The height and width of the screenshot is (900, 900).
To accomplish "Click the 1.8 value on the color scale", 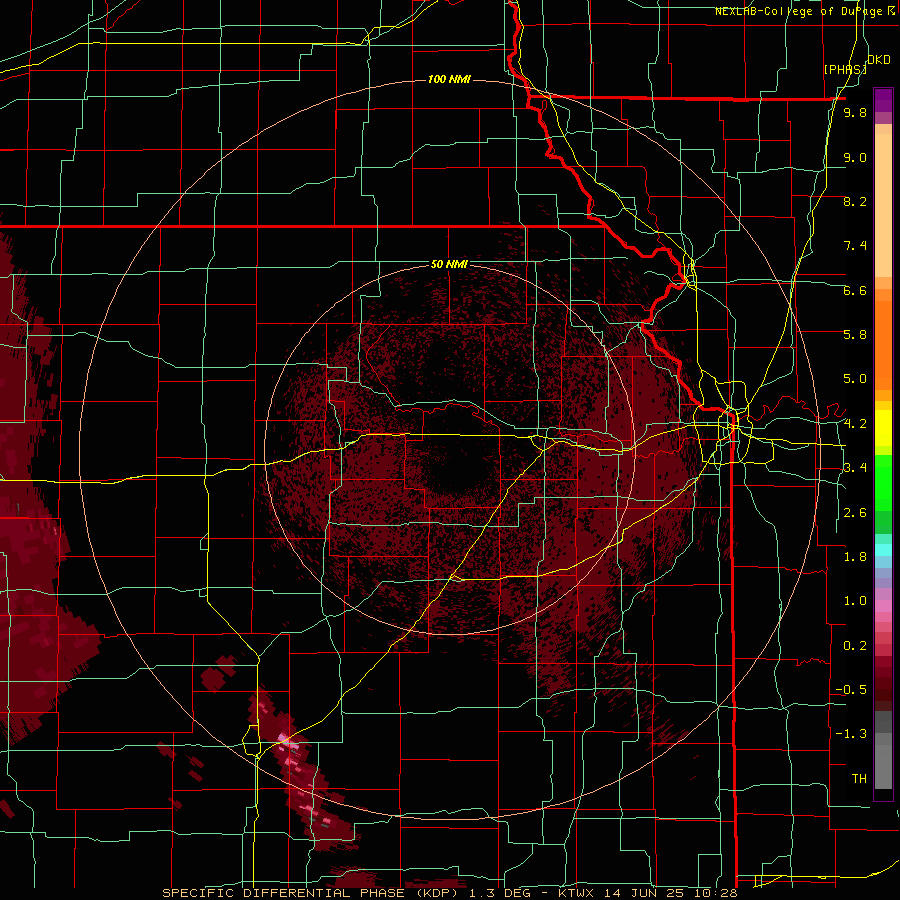I will coord(855,557).
